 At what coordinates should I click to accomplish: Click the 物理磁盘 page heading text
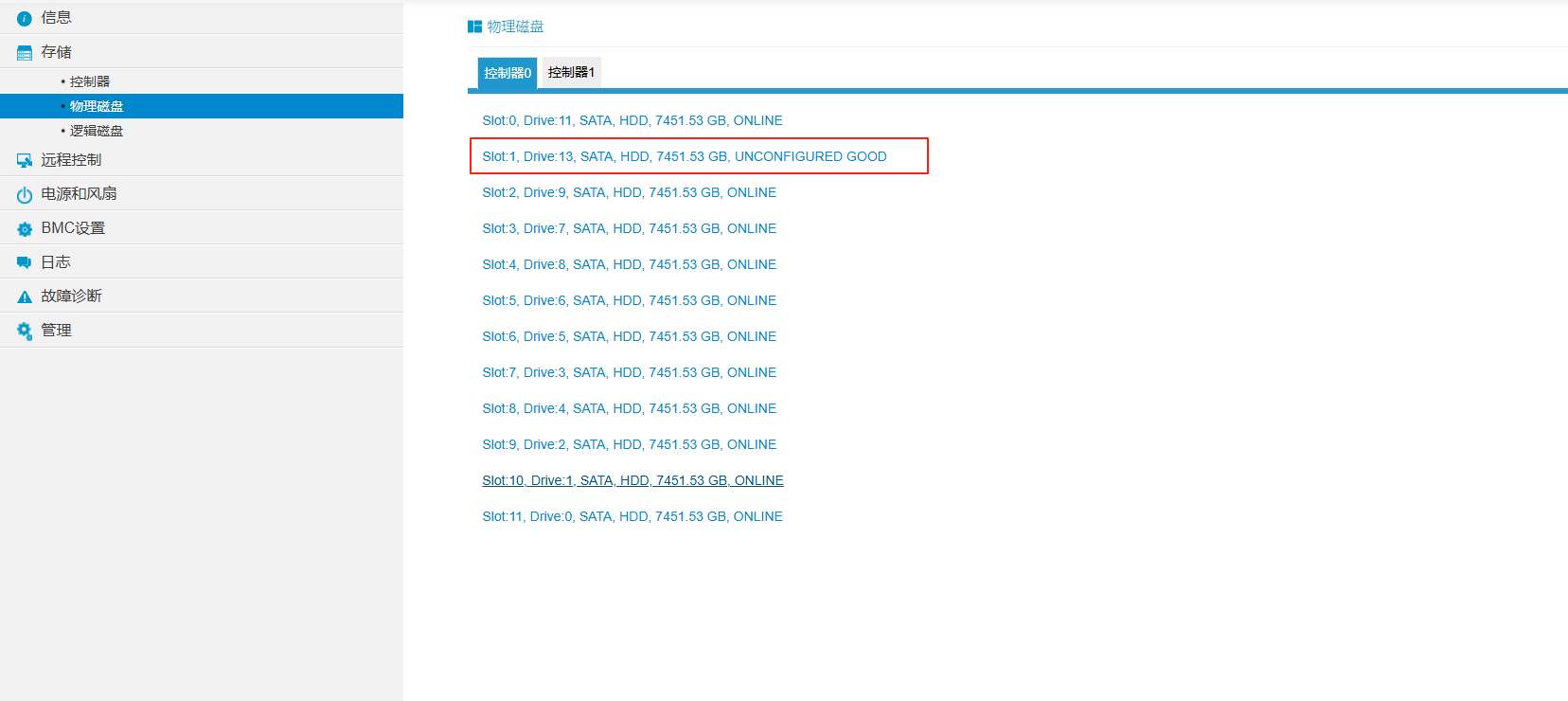click(x=515, y=27)
